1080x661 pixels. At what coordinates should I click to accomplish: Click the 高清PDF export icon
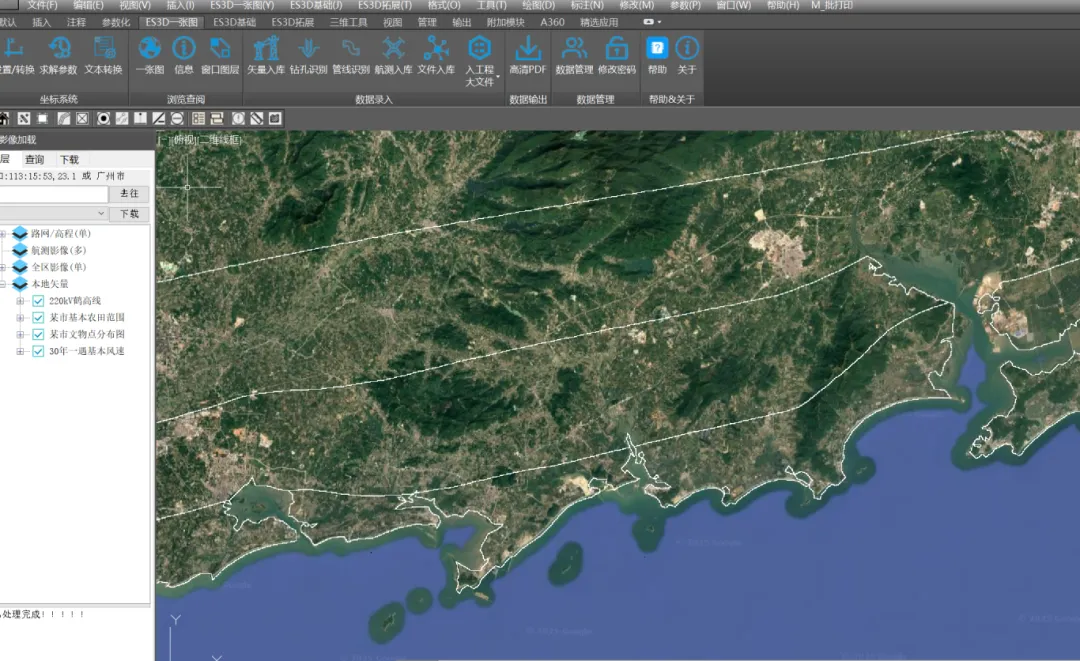[x=527, y=48]
